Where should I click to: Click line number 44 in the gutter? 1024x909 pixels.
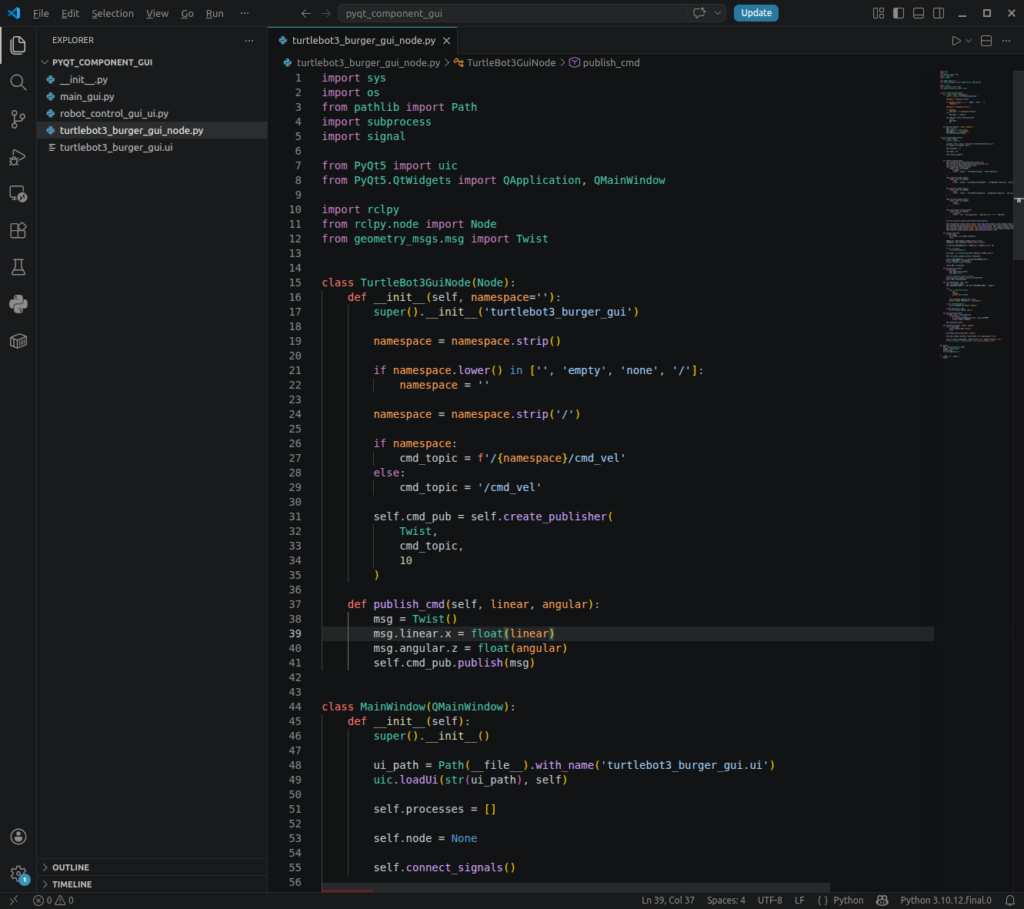(295, 707)
